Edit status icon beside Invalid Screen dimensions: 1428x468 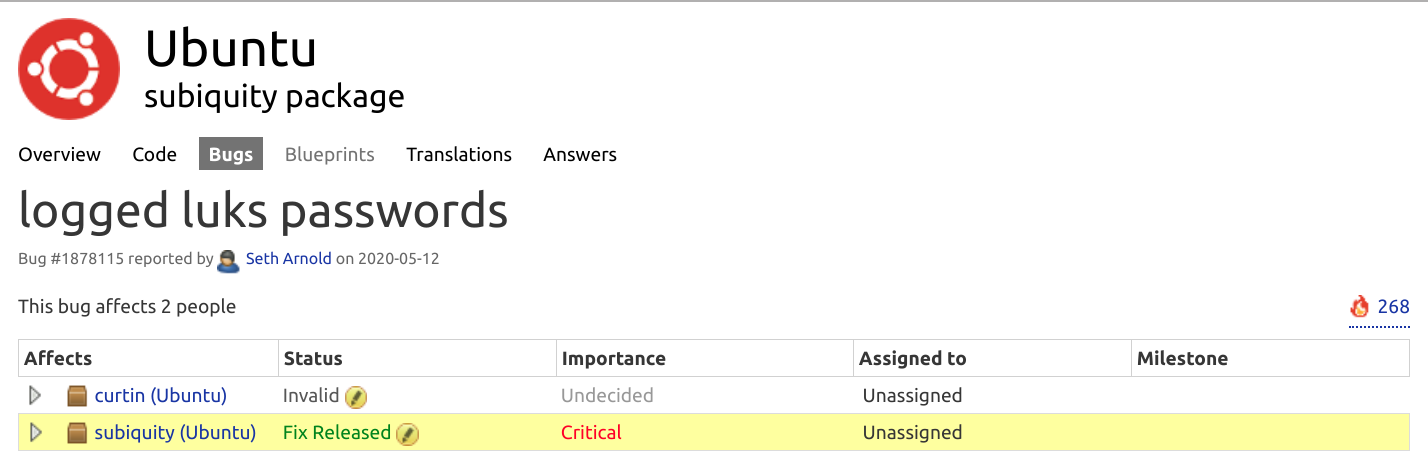pos(356,397)
